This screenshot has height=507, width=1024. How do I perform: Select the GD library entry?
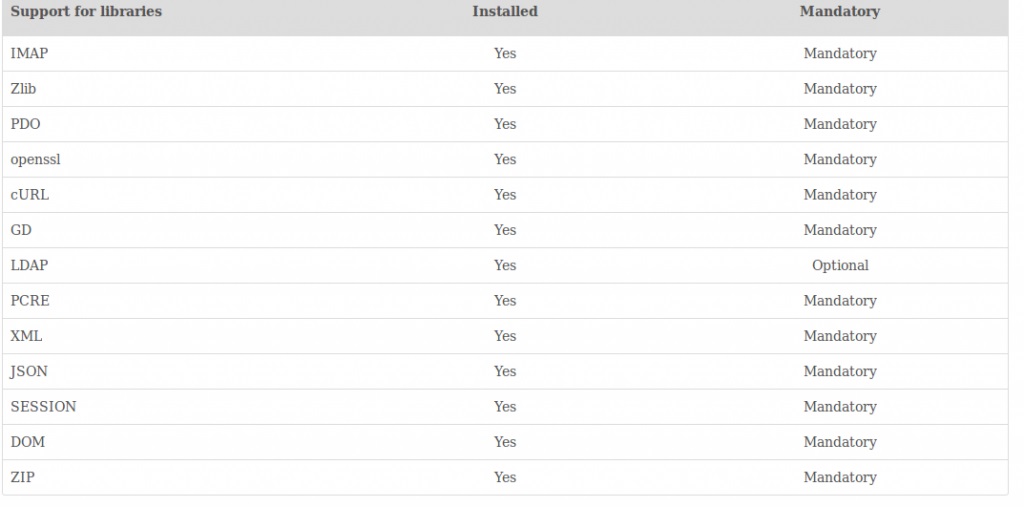click(21, 230)
